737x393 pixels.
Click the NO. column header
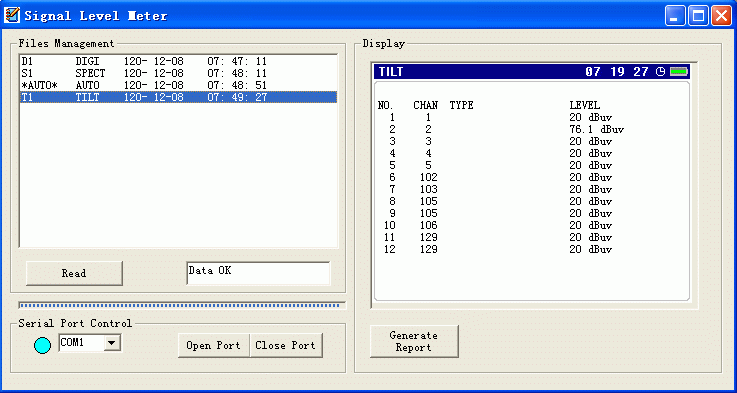point(386,105)
